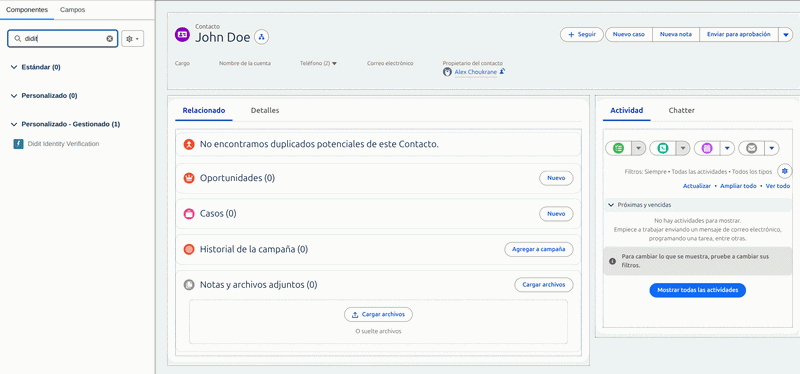Open dropdown next to new event button
Image resolution: width=800 pixels, height=374 pixels.
tap(728, 148)
